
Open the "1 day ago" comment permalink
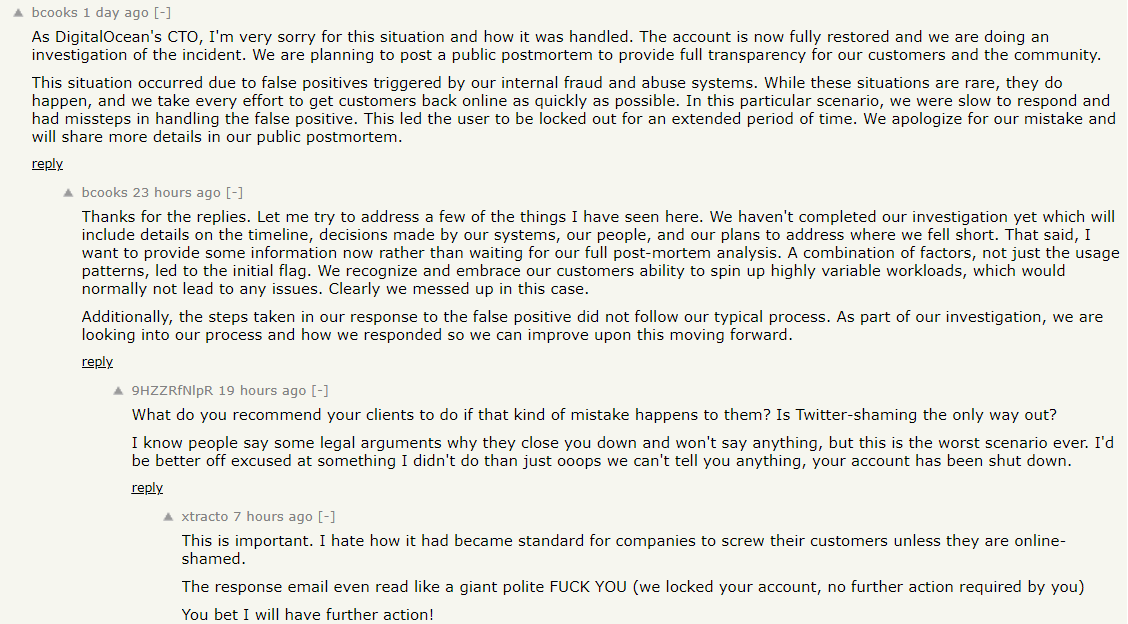click(x=115, y=13)
